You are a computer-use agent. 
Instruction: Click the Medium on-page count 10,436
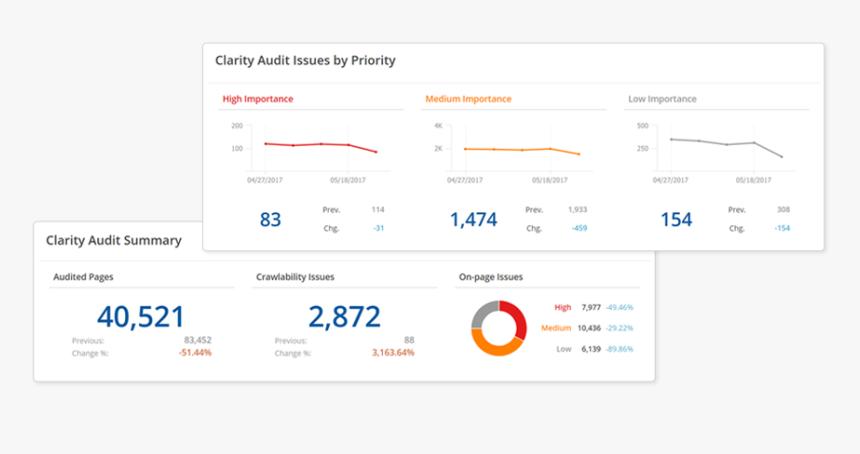[589, 328]
